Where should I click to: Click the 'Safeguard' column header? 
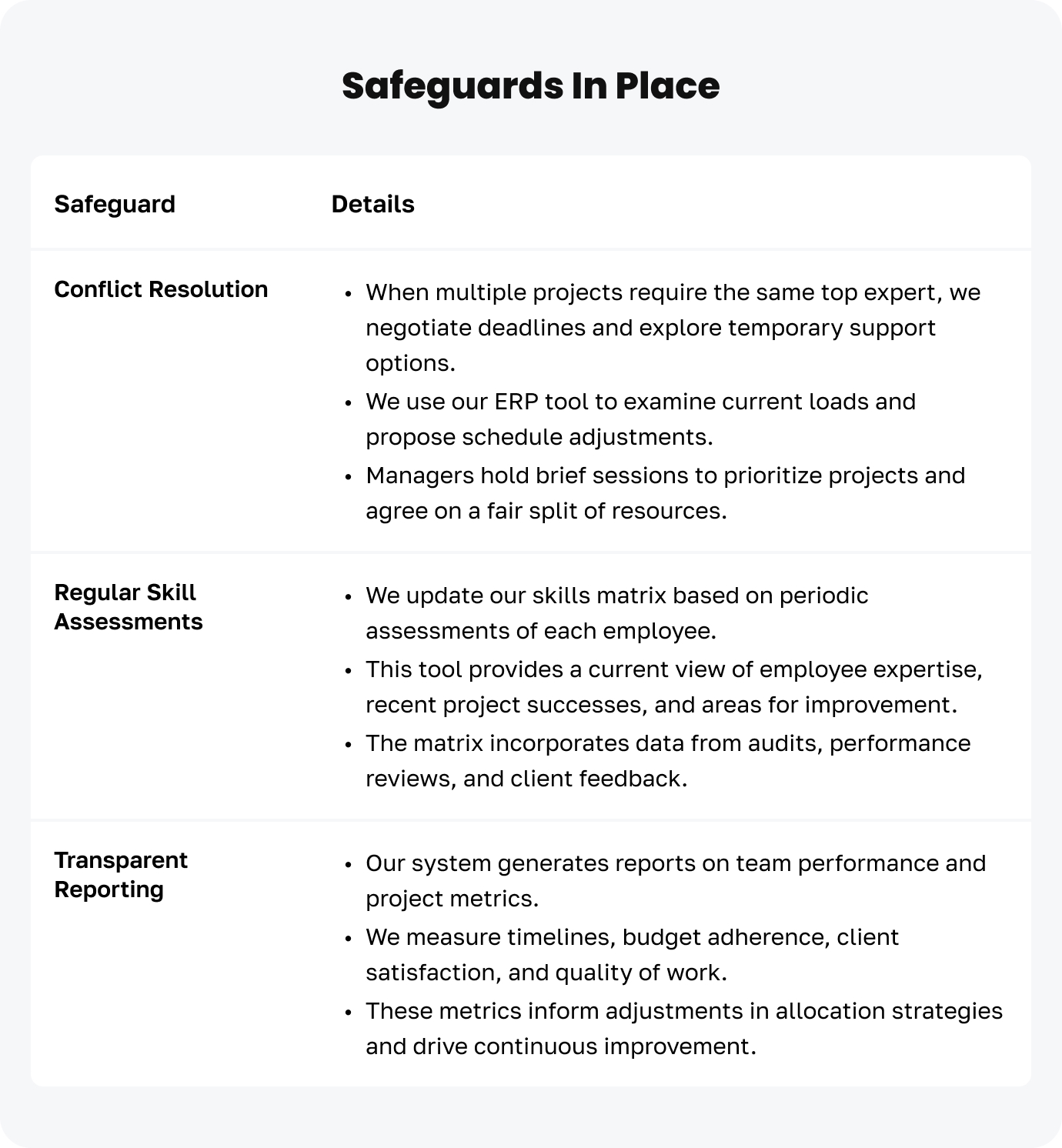[x=115, y=204]
